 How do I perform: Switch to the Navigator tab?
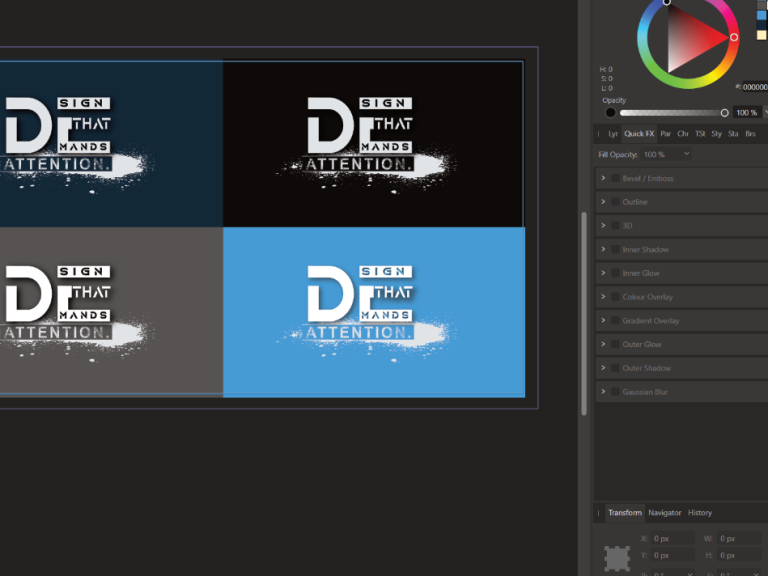tap(664, 513)
